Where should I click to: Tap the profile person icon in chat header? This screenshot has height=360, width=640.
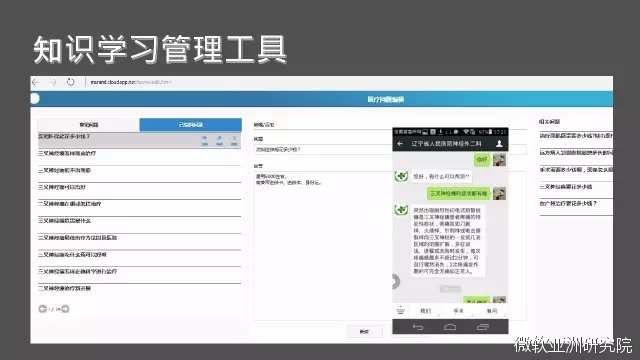pyautogui.click(x=499, y=144)
